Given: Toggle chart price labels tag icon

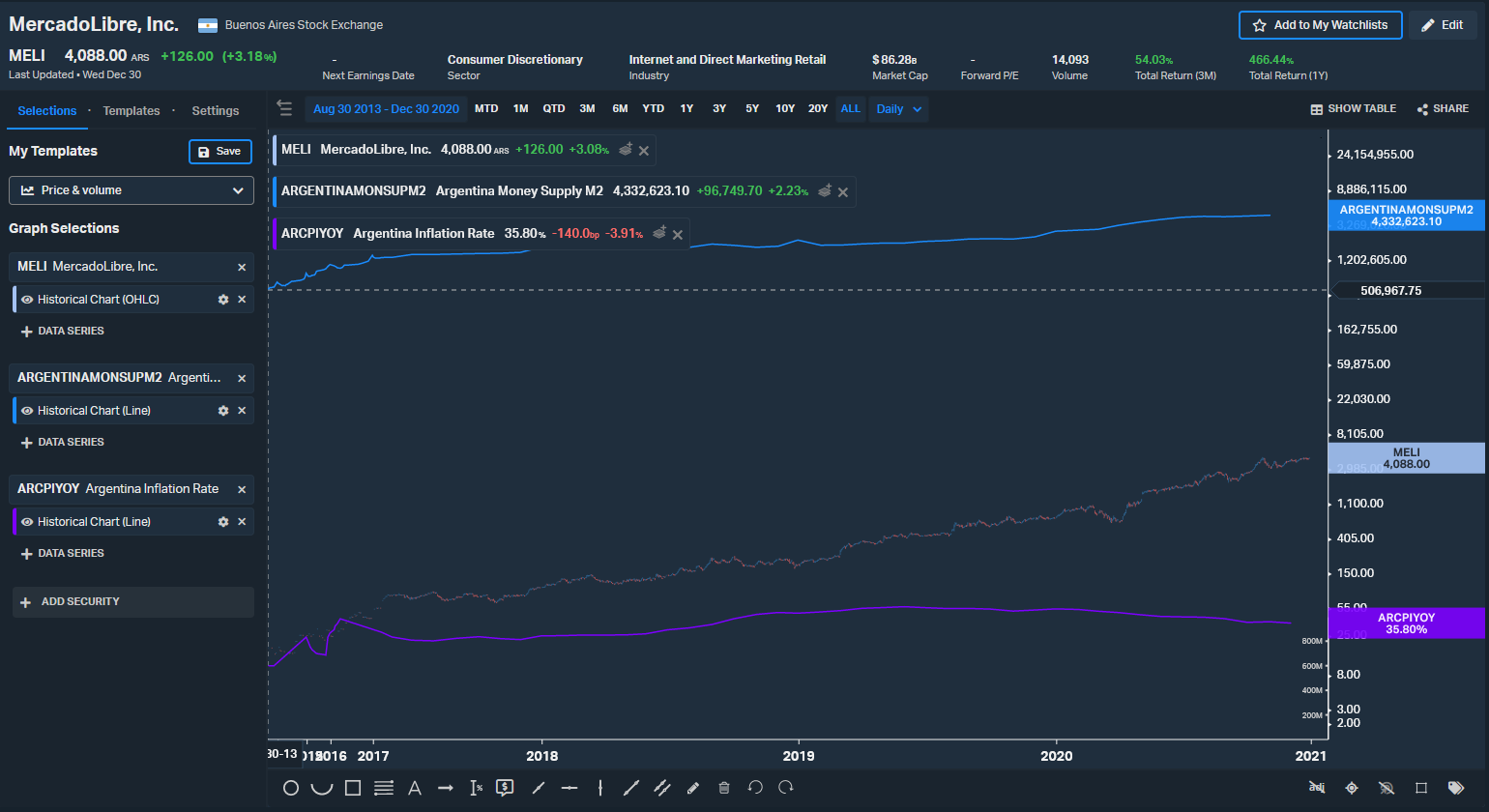Looking at the screenshot, I should click(1456, 788).
